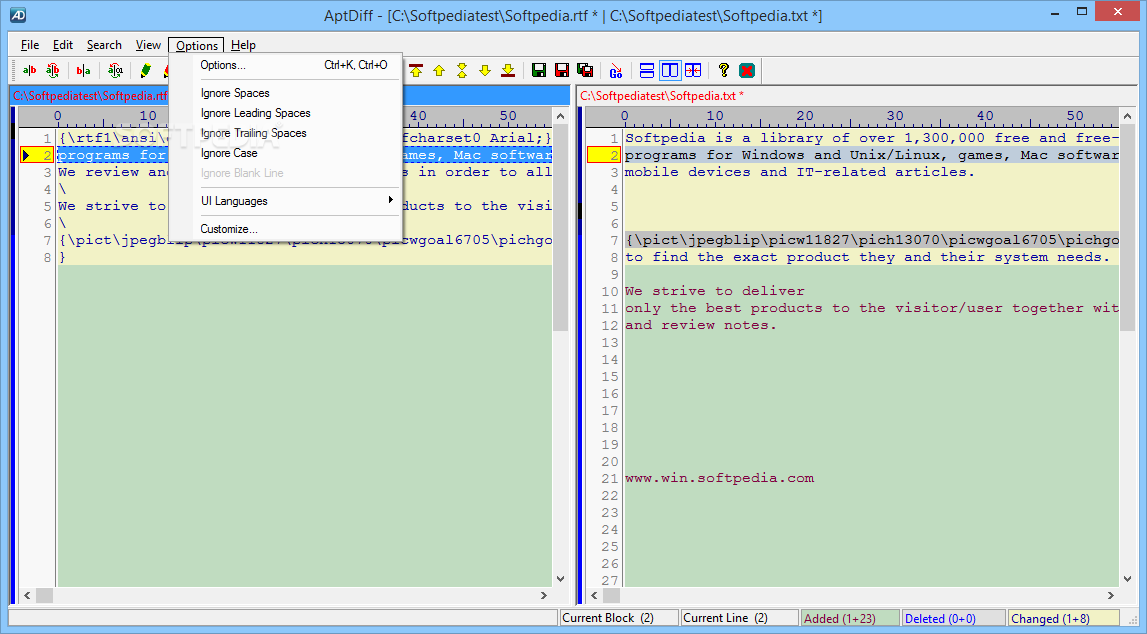This screenshot has height=634, width=1147.
Task: Open help with the question mark icon
Action: [723, 70]
